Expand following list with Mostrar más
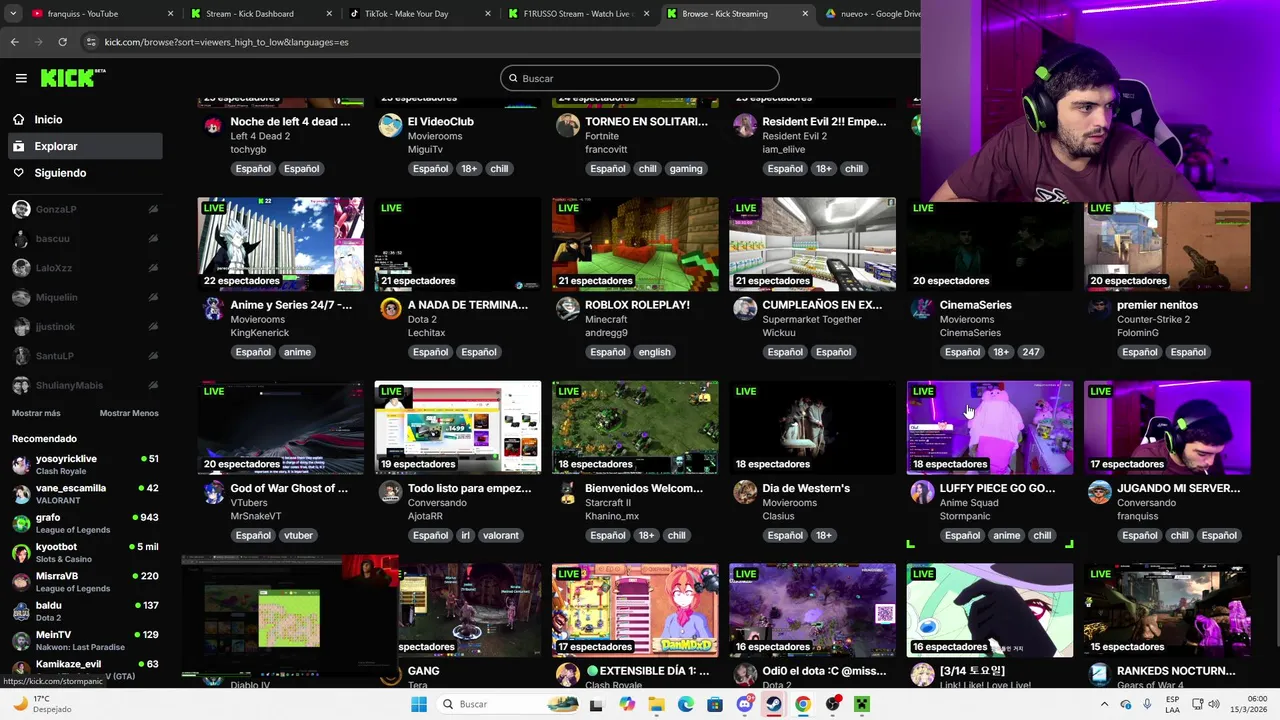The height and width of the screenshot is (720, 1280). click(36, 413)
